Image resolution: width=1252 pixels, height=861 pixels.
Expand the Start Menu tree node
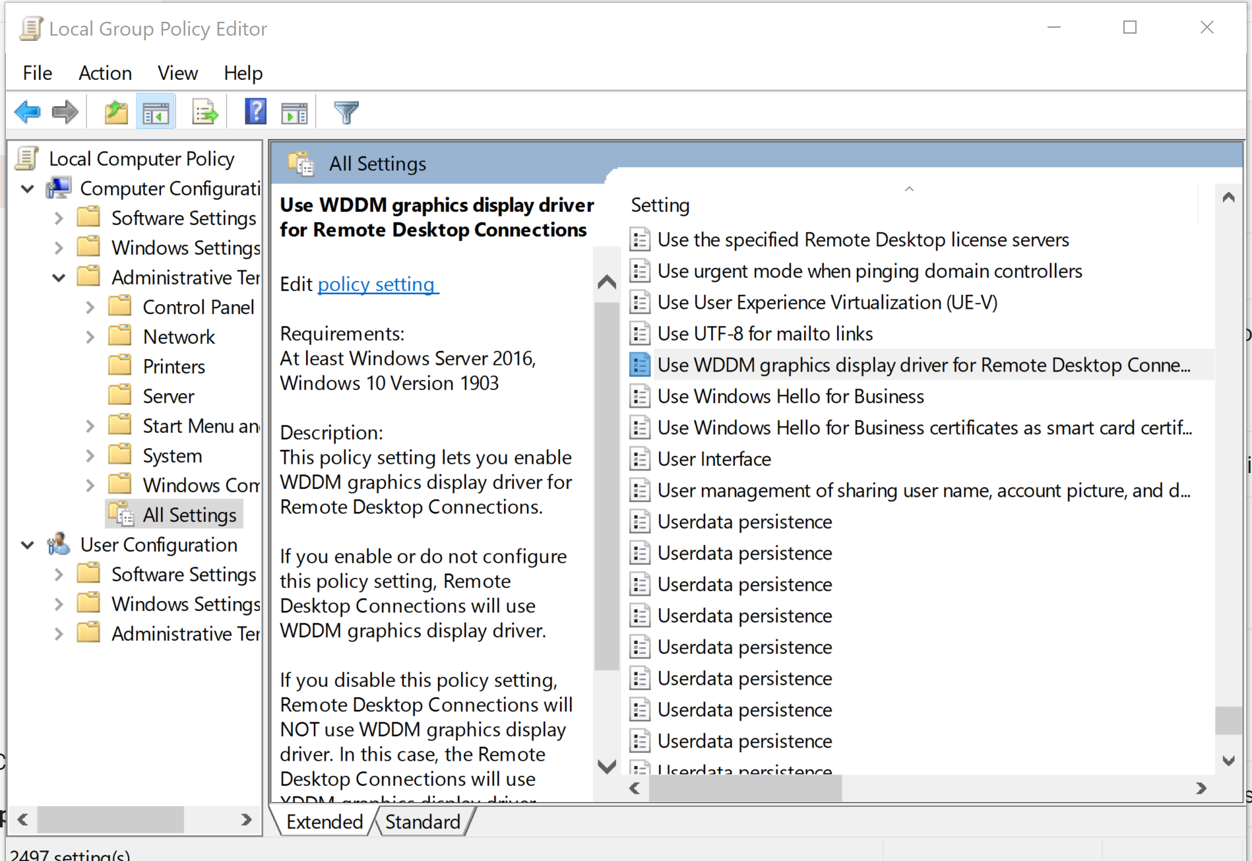click(x=90, y=426)
